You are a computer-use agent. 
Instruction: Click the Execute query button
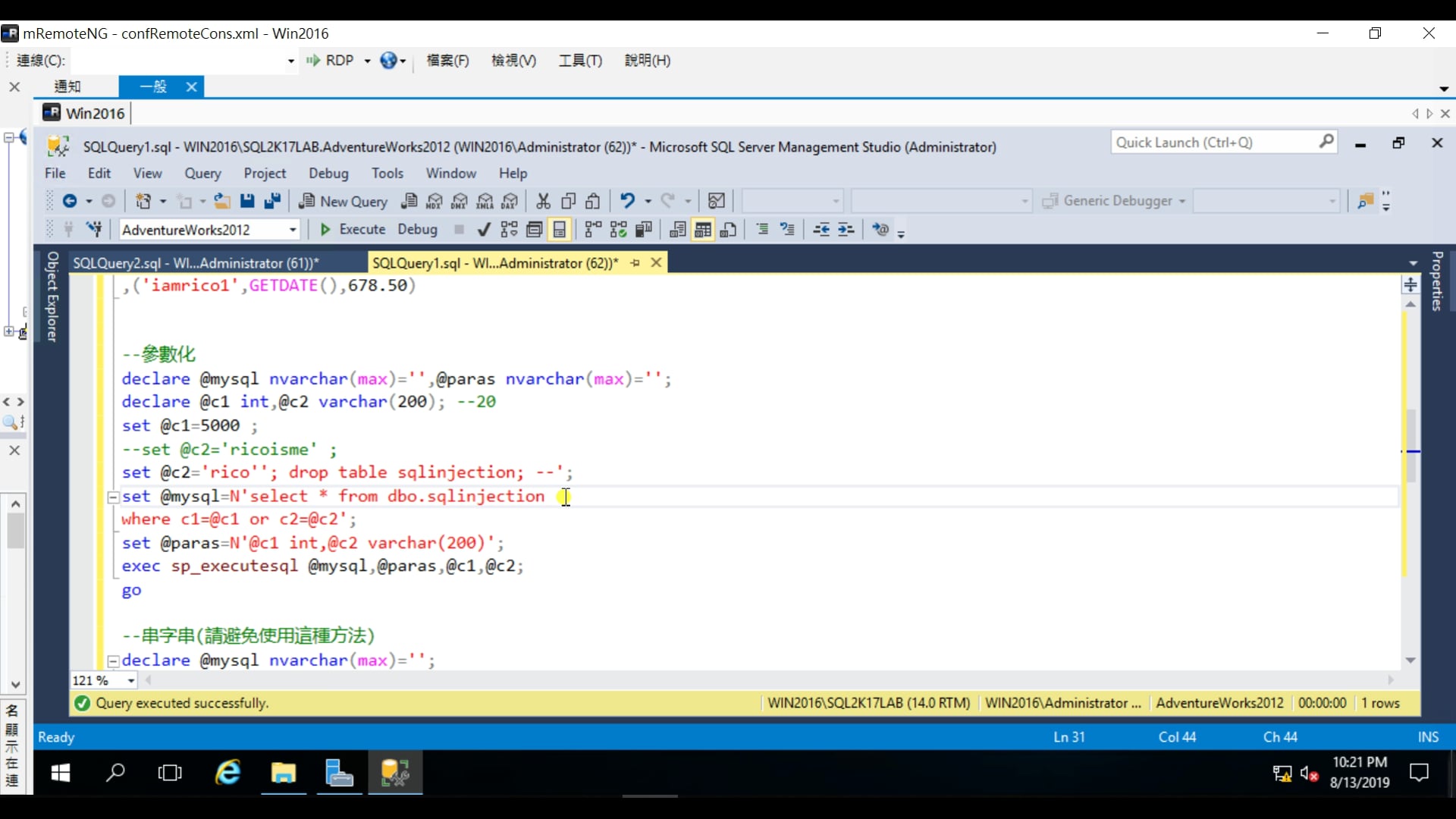pyautogui.click(x=353, y=229)
